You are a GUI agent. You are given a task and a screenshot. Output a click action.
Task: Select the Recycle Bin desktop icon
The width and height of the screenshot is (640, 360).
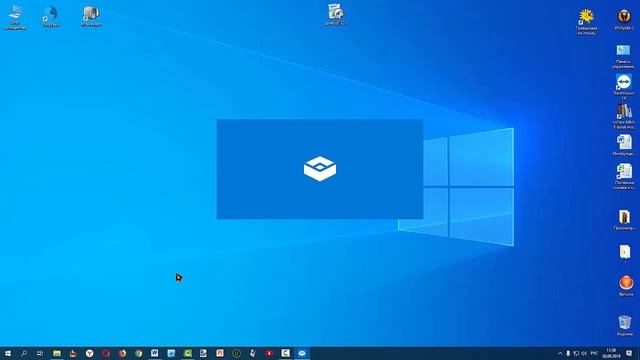(625, 325)
